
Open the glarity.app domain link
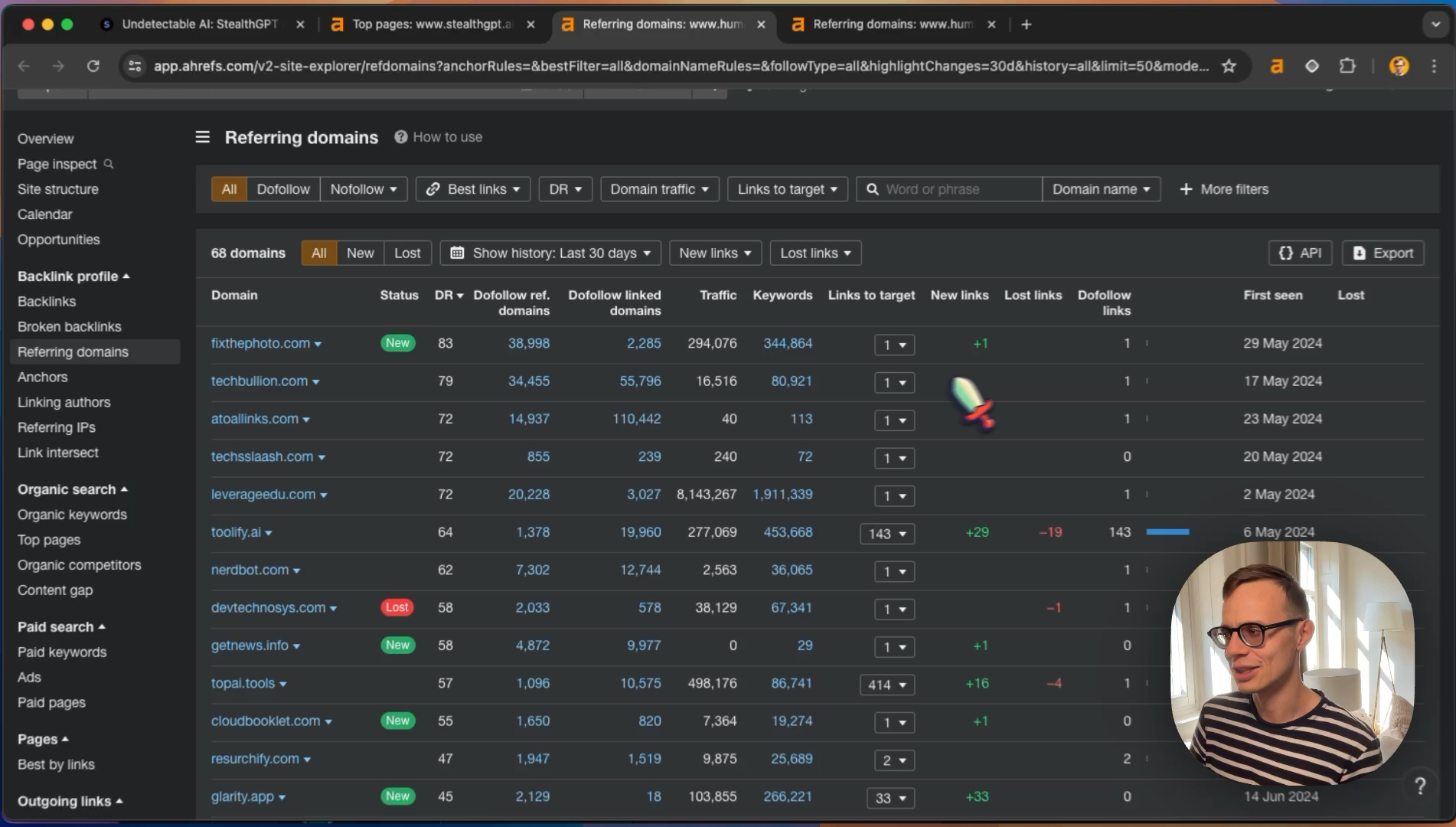(x=243, y=796)
